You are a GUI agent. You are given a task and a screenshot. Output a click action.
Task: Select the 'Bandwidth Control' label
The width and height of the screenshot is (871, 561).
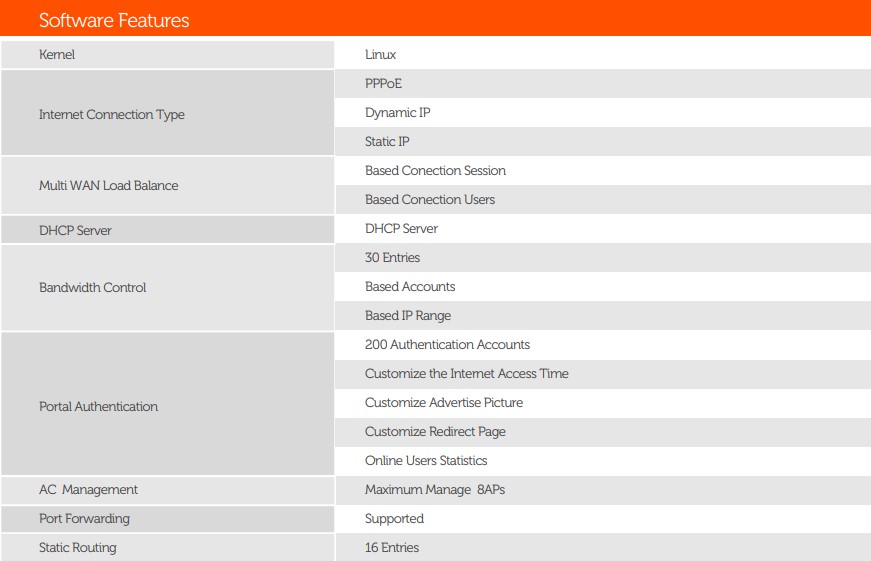tap(92, 287)
